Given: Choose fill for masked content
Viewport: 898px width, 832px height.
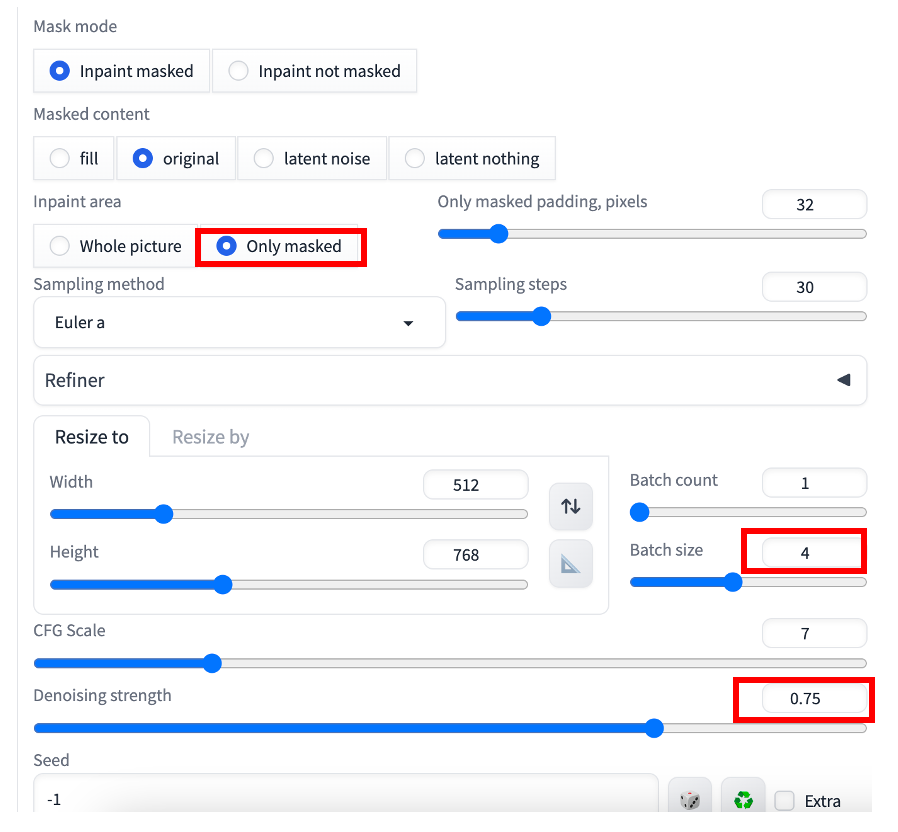Looking at the screenshot, I should pyautogui.click(x=74, y=158).
